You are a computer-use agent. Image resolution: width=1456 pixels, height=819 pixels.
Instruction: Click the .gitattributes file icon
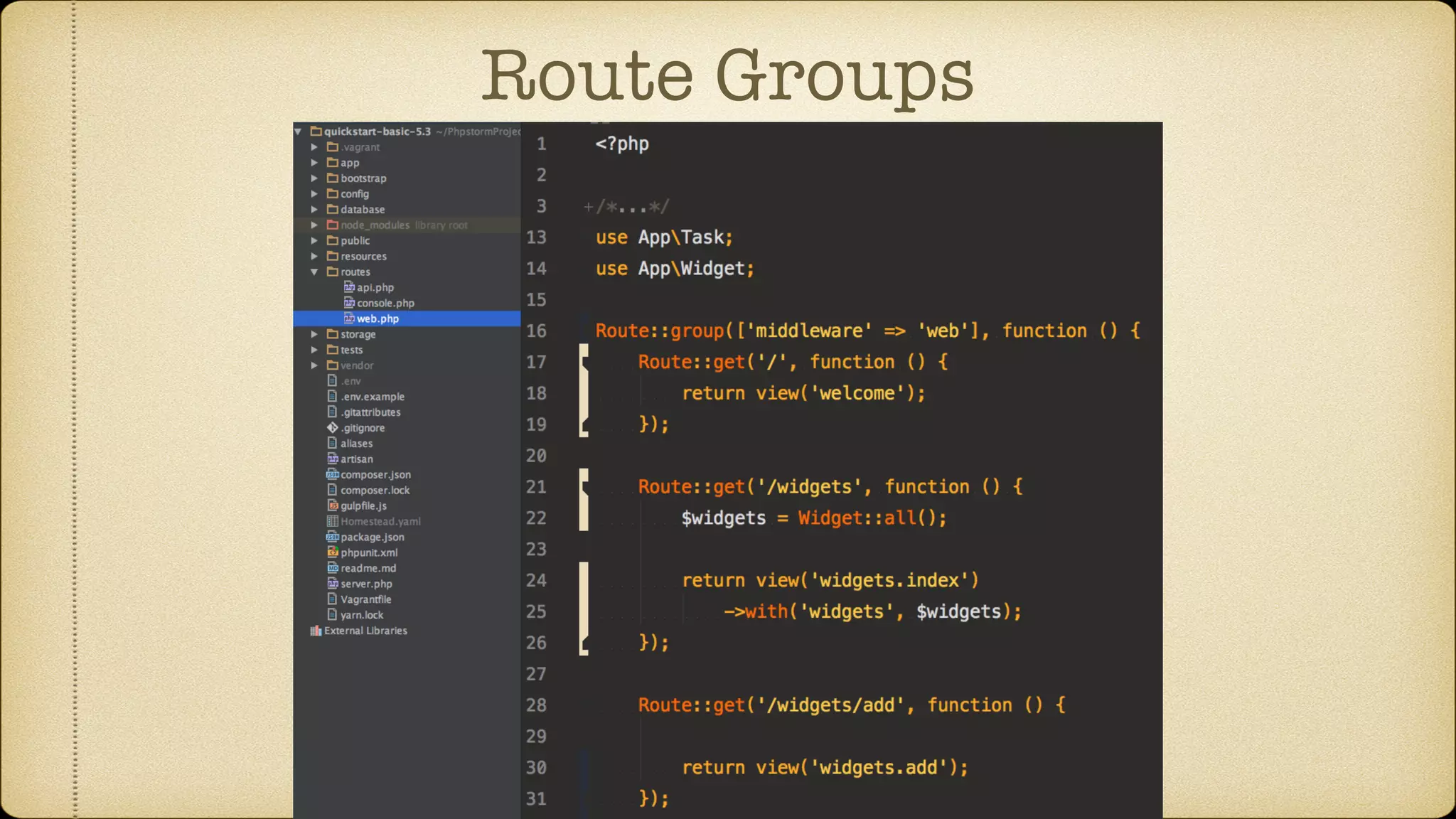click(x=332, y=412)
